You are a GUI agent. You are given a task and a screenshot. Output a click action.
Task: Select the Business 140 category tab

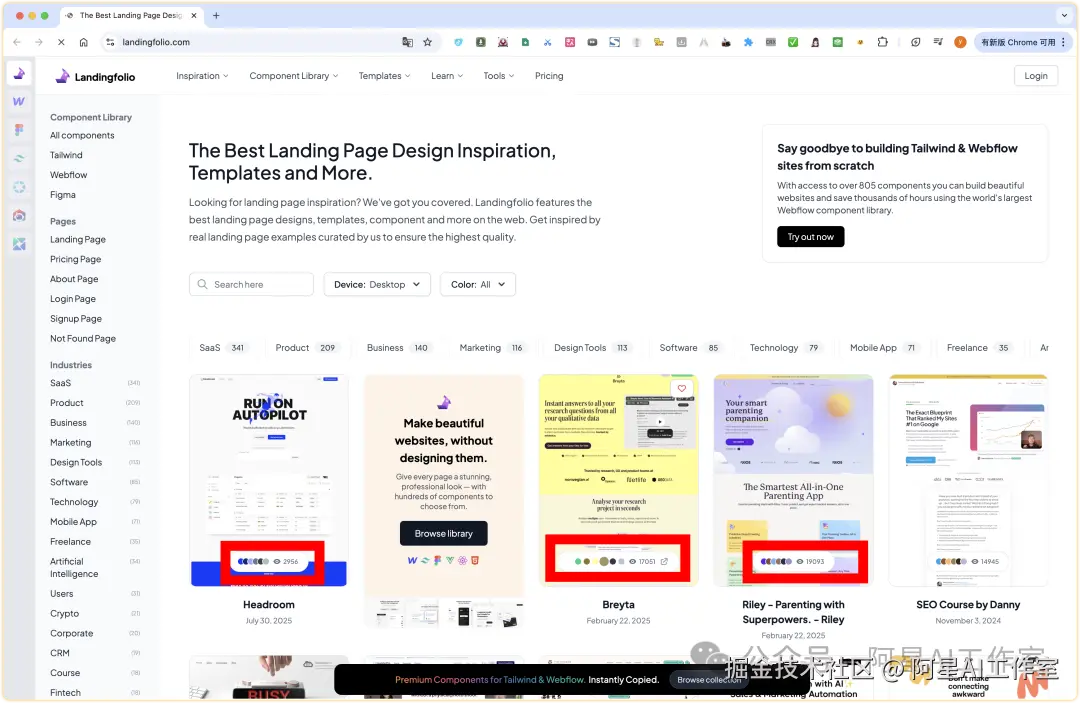(397, 348)
